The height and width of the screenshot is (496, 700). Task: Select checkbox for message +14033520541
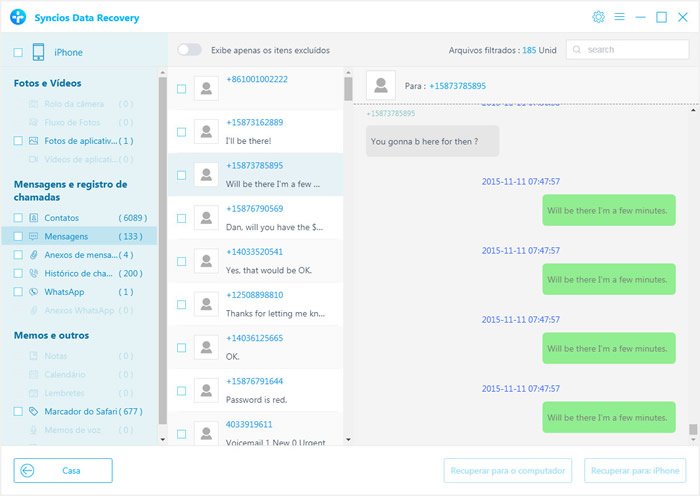coord(182,261)
